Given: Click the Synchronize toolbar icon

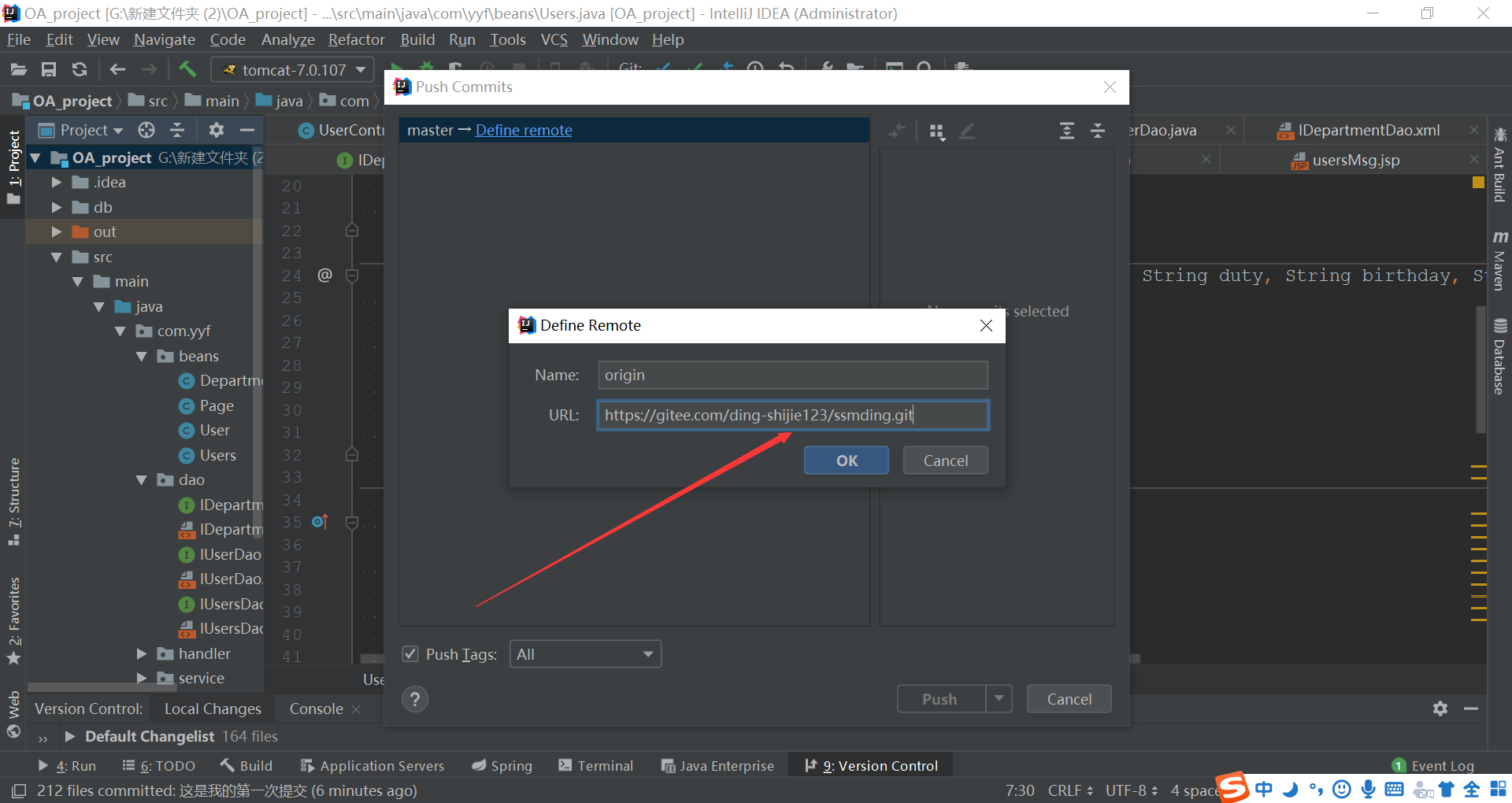Looking at the screenshot, I should pos(80,70).
